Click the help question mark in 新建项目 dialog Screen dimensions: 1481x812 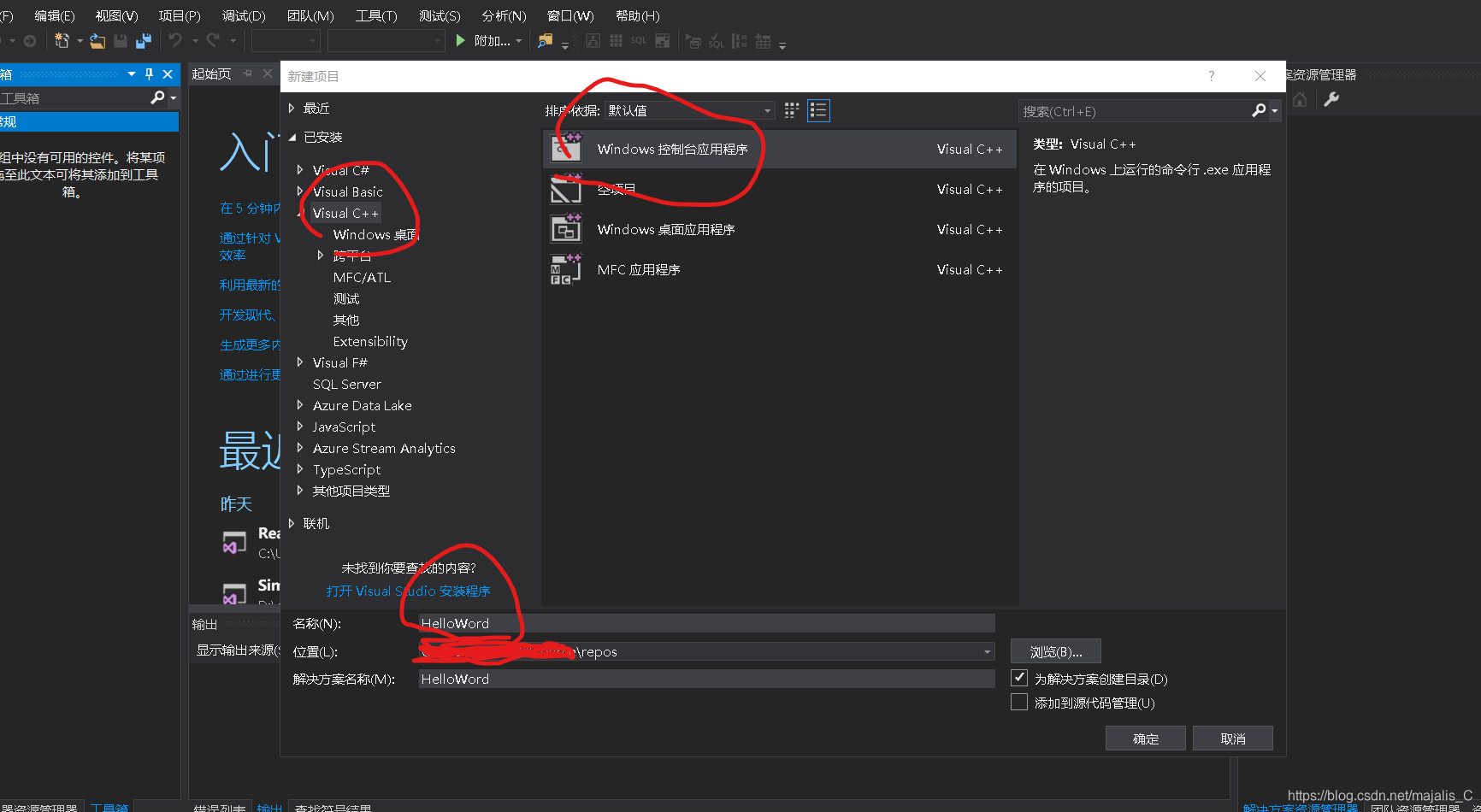click(1211, 76)
